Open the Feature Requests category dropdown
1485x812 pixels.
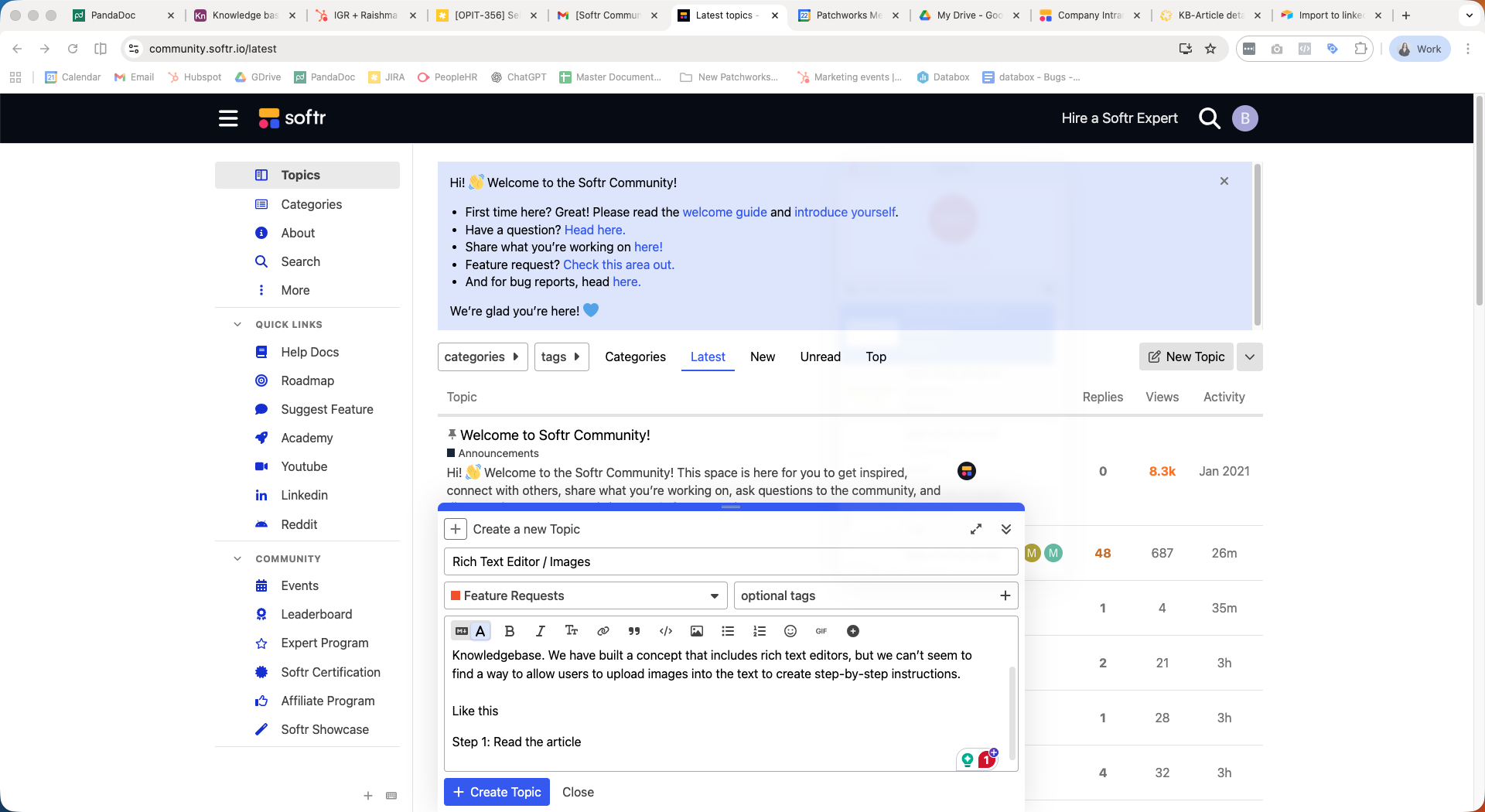pyautogui.click(x=585, y=595)
